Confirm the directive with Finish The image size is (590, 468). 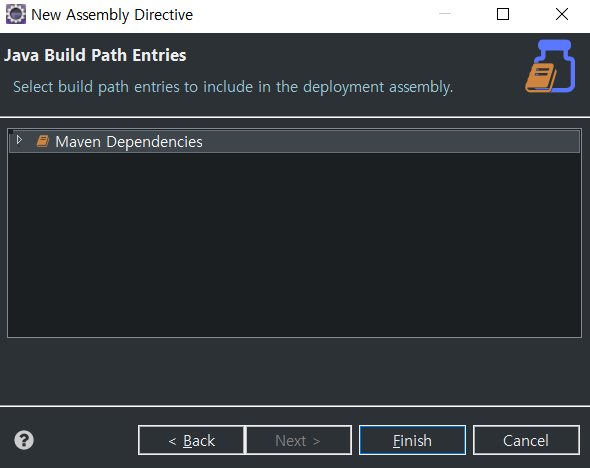[412, 440]
